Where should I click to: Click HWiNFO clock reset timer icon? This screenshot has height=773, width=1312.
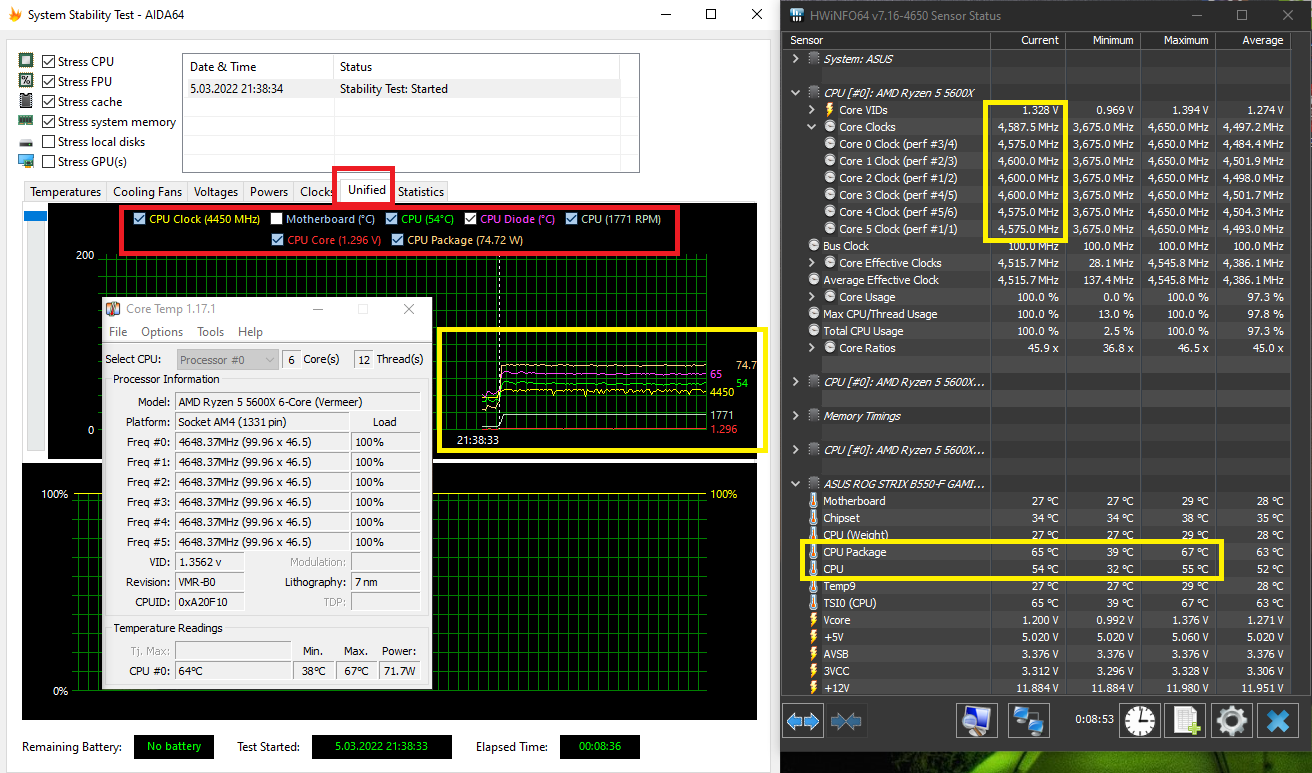click(x=1138, y=720)
